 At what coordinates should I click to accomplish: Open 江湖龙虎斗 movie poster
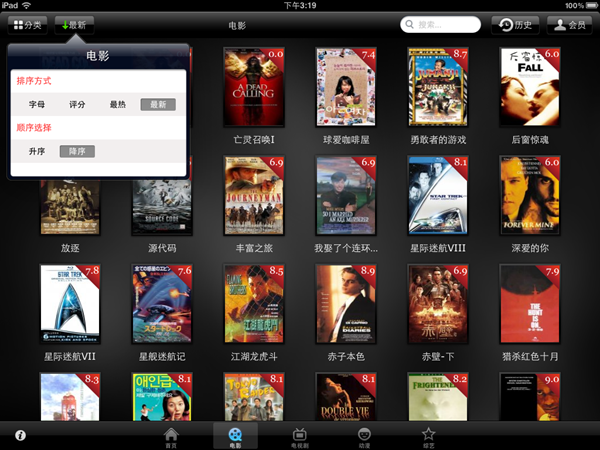254,303
